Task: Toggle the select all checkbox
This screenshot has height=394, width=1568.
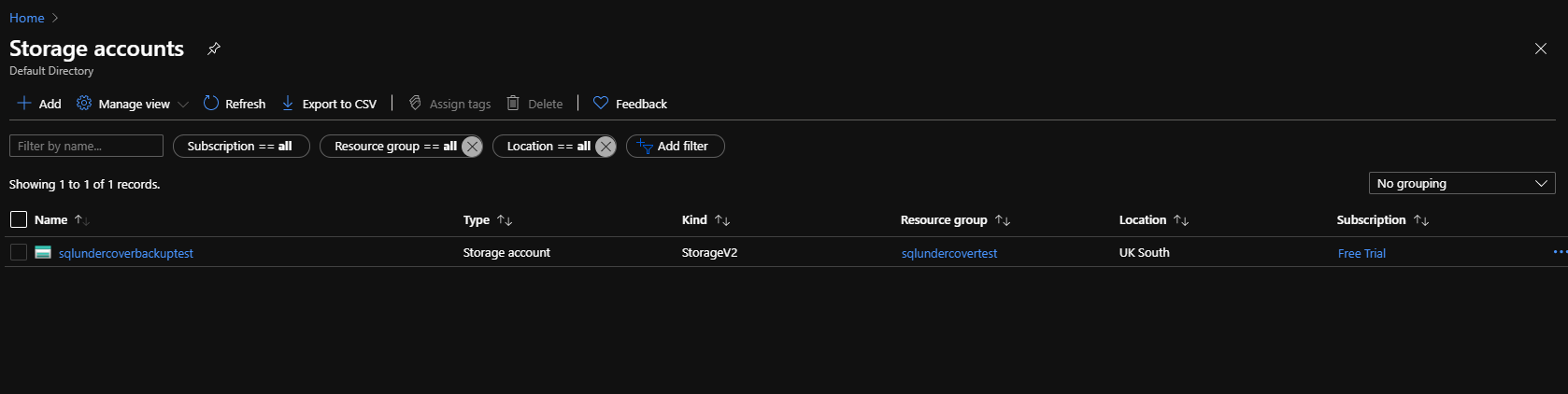Action: (x=19, y=219)
